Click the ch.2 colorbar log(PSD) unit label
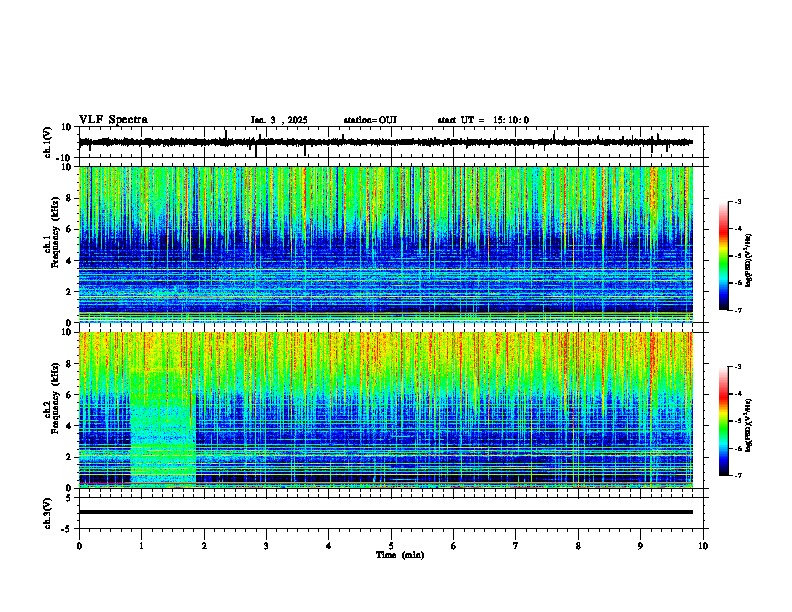The height and width of the screenshot is (612, 792). tap(748, 425)
